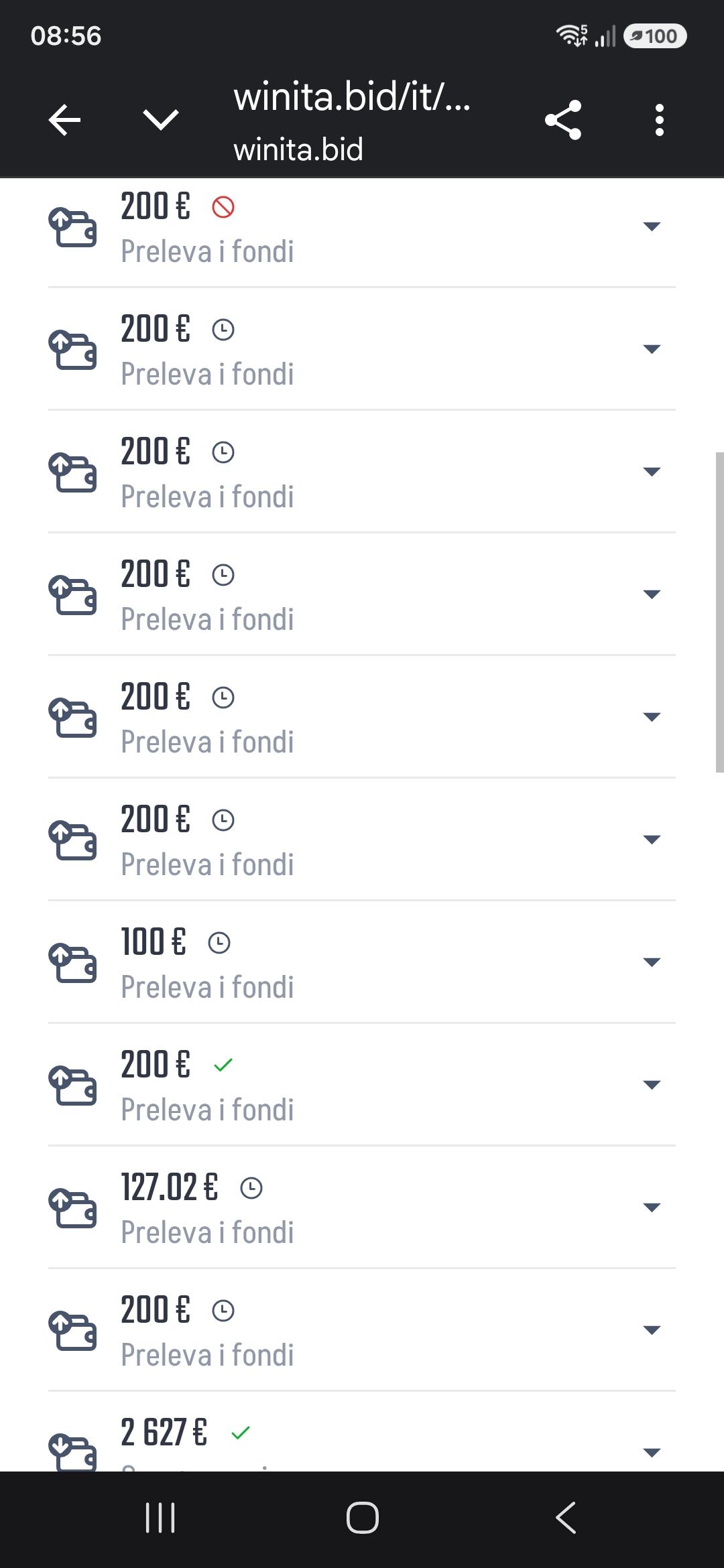The height and width of the screenshot is (1568, 724).
Task: Tap the green checkmark next to 2 627 €
Action: tap(240, 1433)
